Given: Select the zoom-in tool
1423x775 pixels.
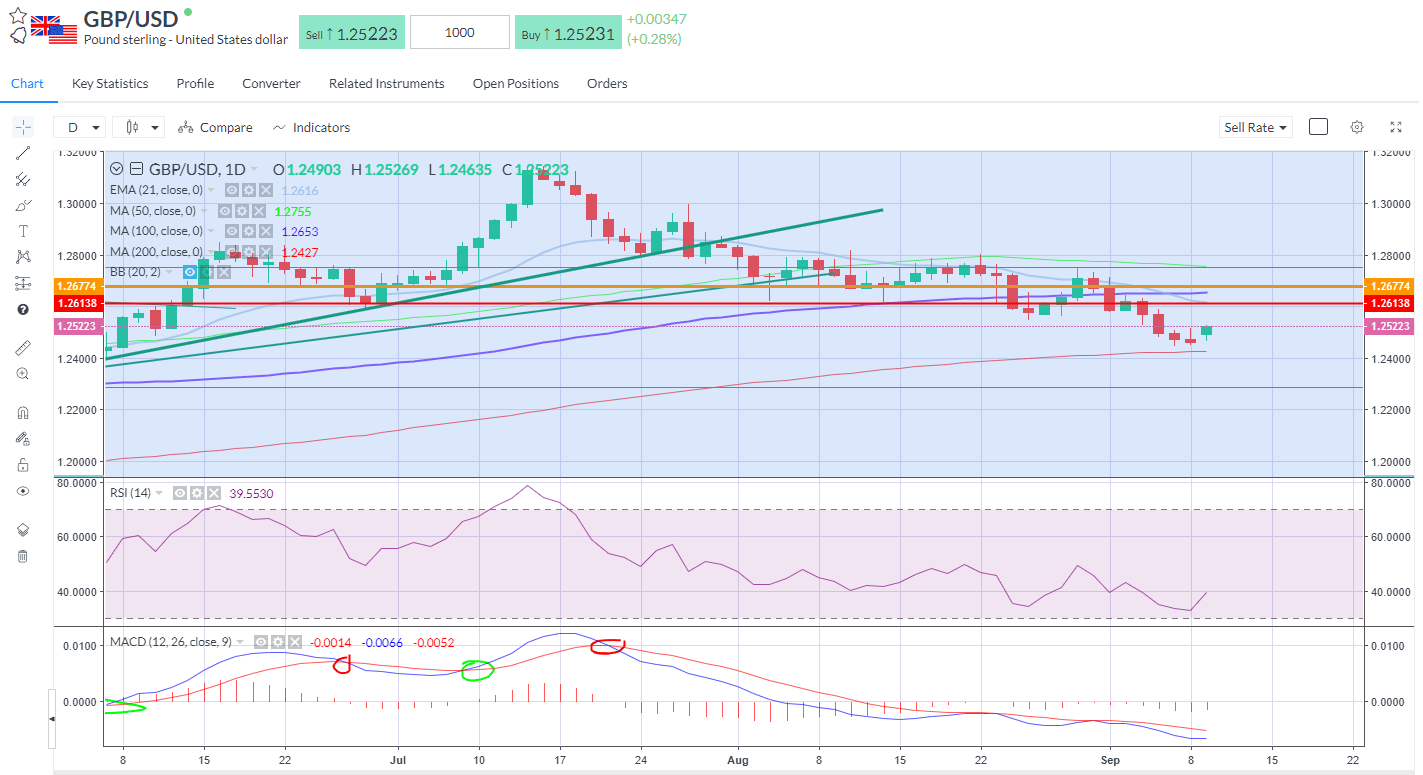Looking at the screenshot, I should tap(22, 373).
